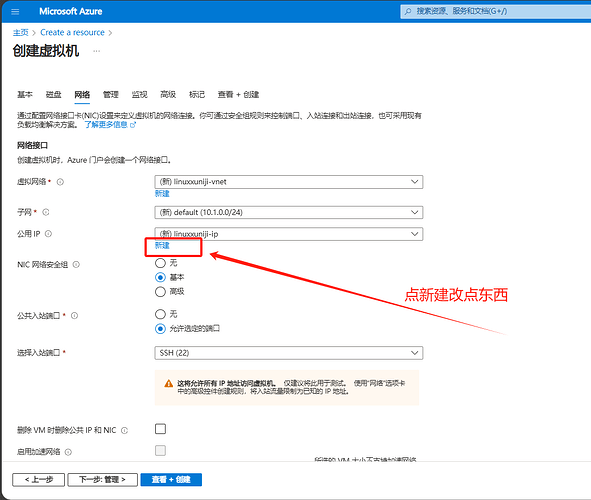Switch to the 管理 tab
The width and height of the screenshot is (591, 500).
coord(111,95)
